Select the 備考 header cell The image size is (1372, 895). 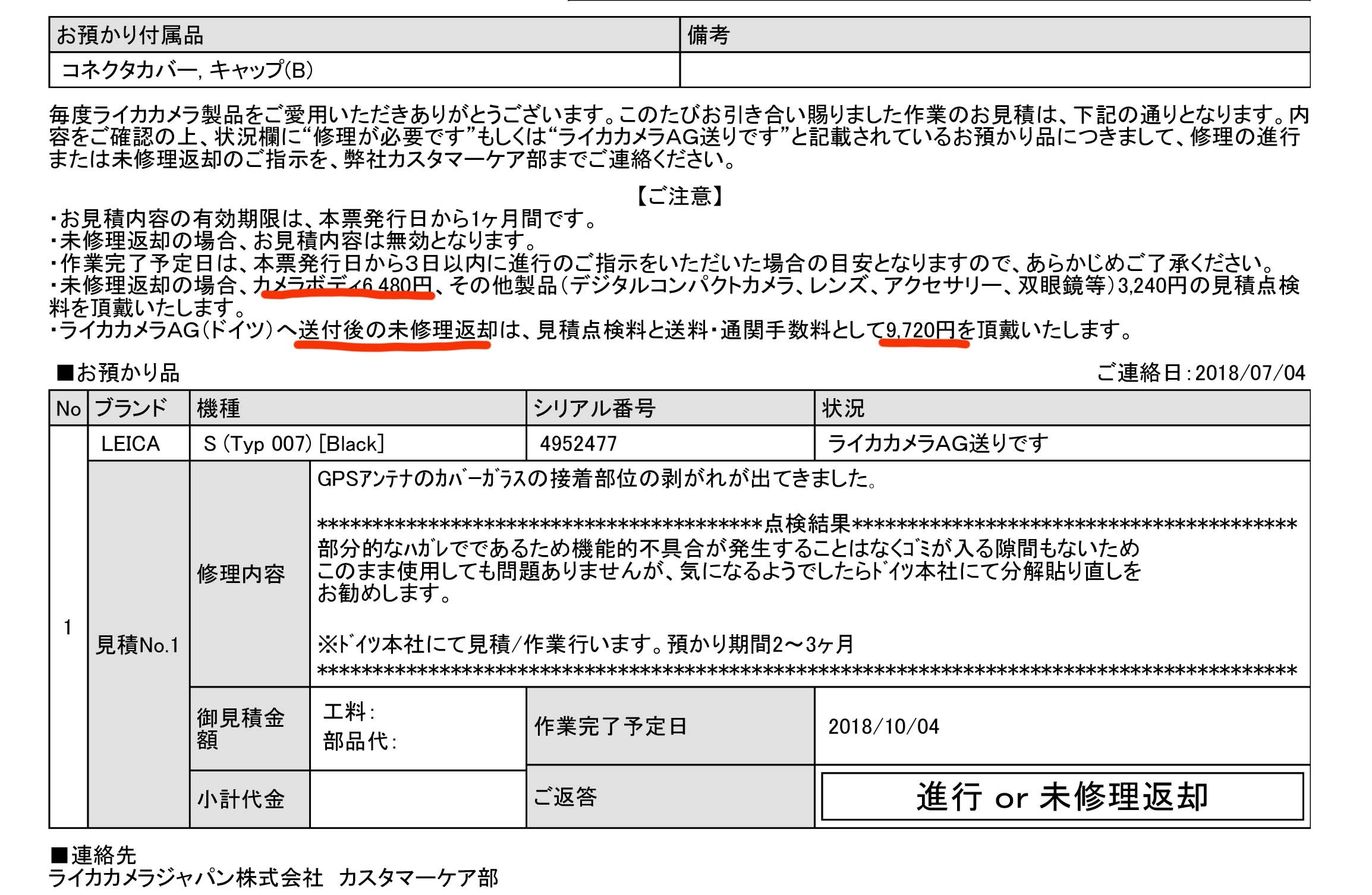pos(995,34)
